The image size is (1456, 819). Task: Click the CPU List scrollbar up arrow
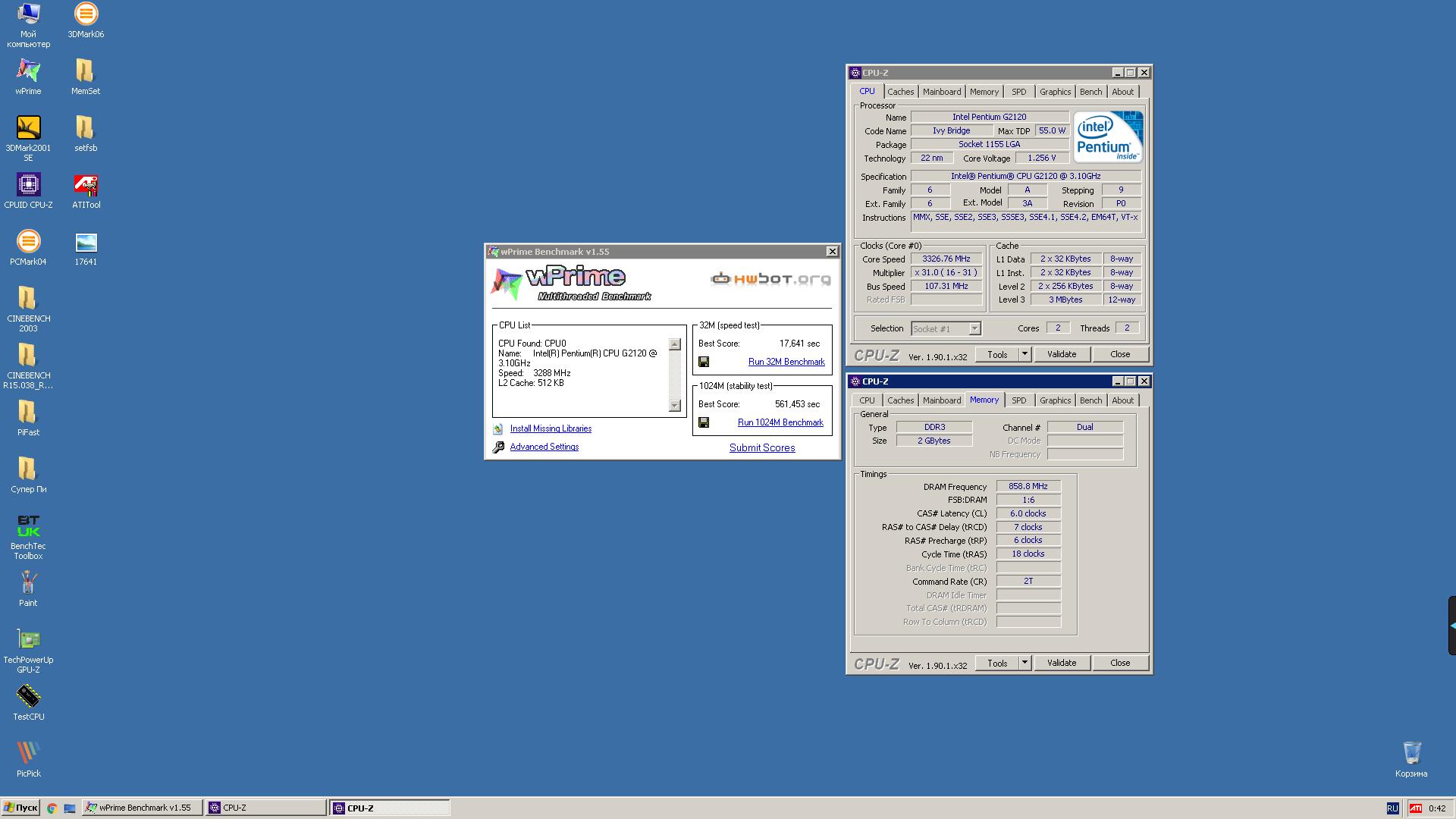click(675, 344)
